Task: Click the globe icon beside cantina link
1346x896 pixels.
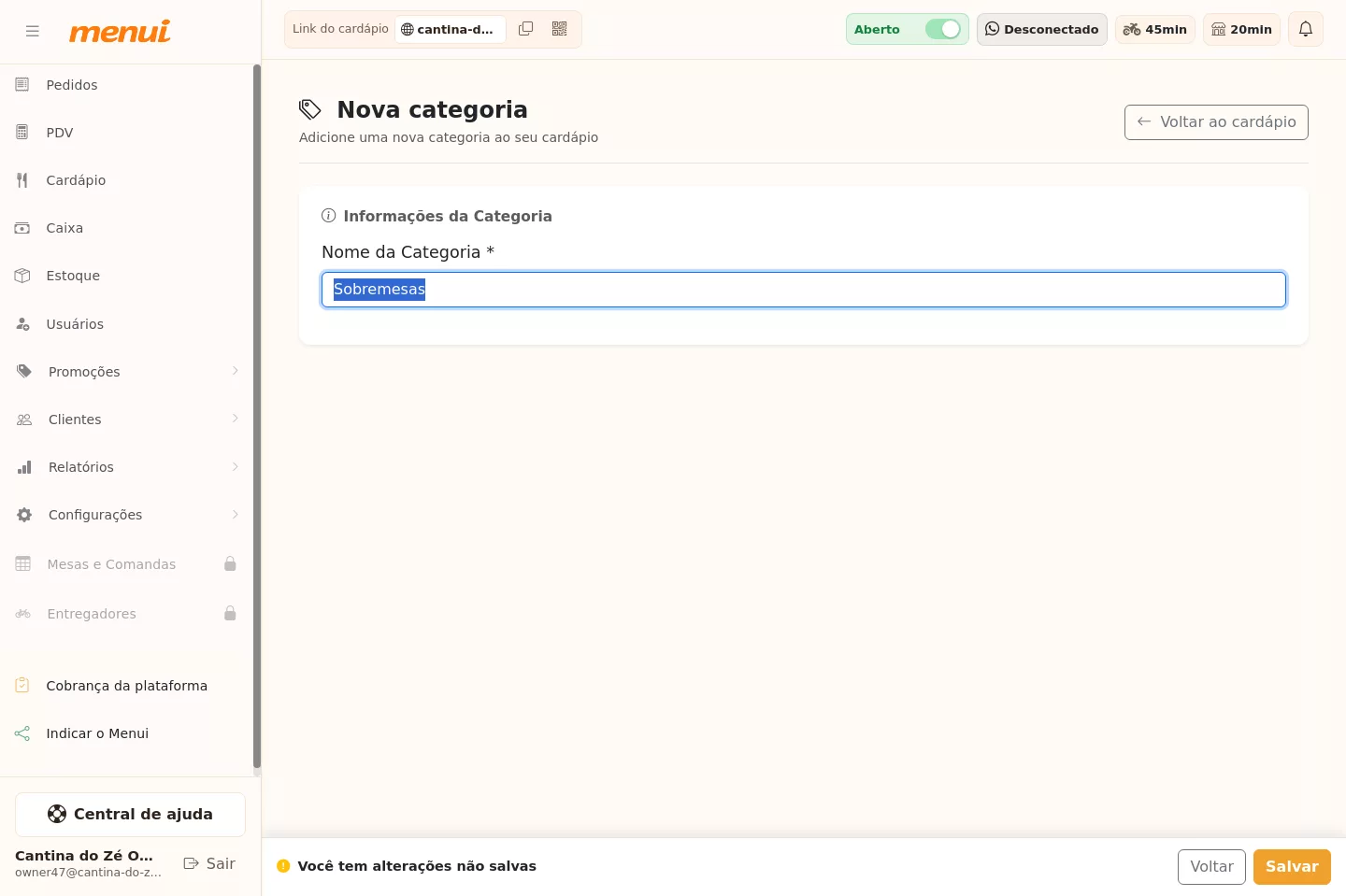Action: tap(408, 29)
